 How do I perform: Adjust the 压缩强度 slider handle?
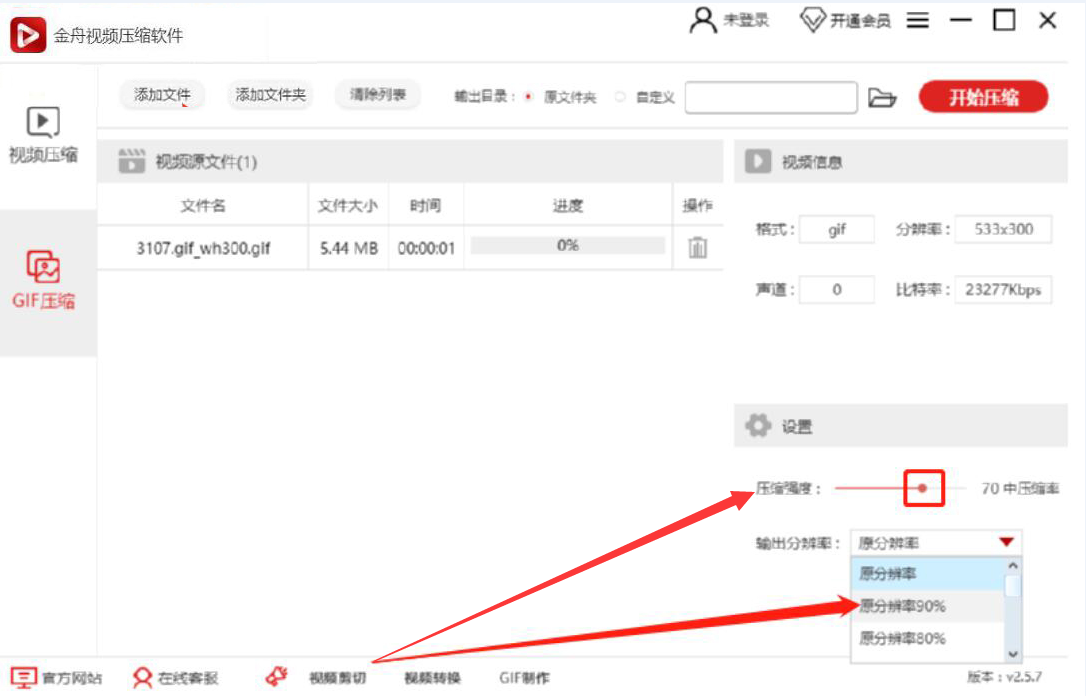pos(923,489)
